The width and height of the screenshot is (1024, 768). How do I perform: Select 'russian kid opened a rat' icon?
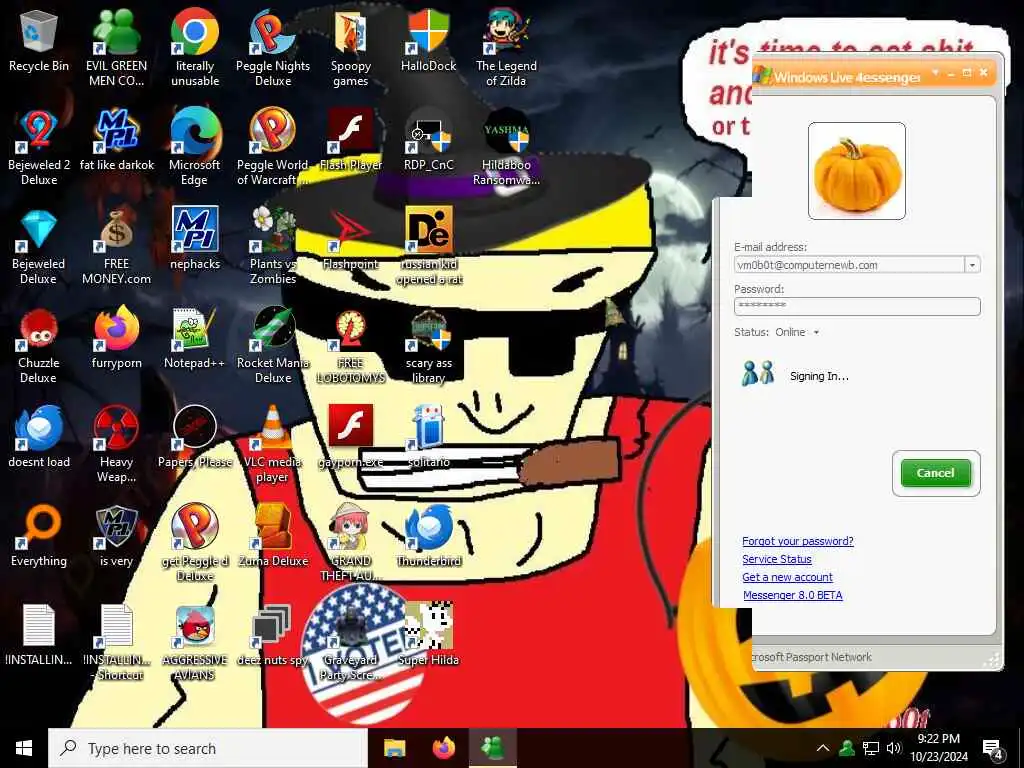pos(429,246)
